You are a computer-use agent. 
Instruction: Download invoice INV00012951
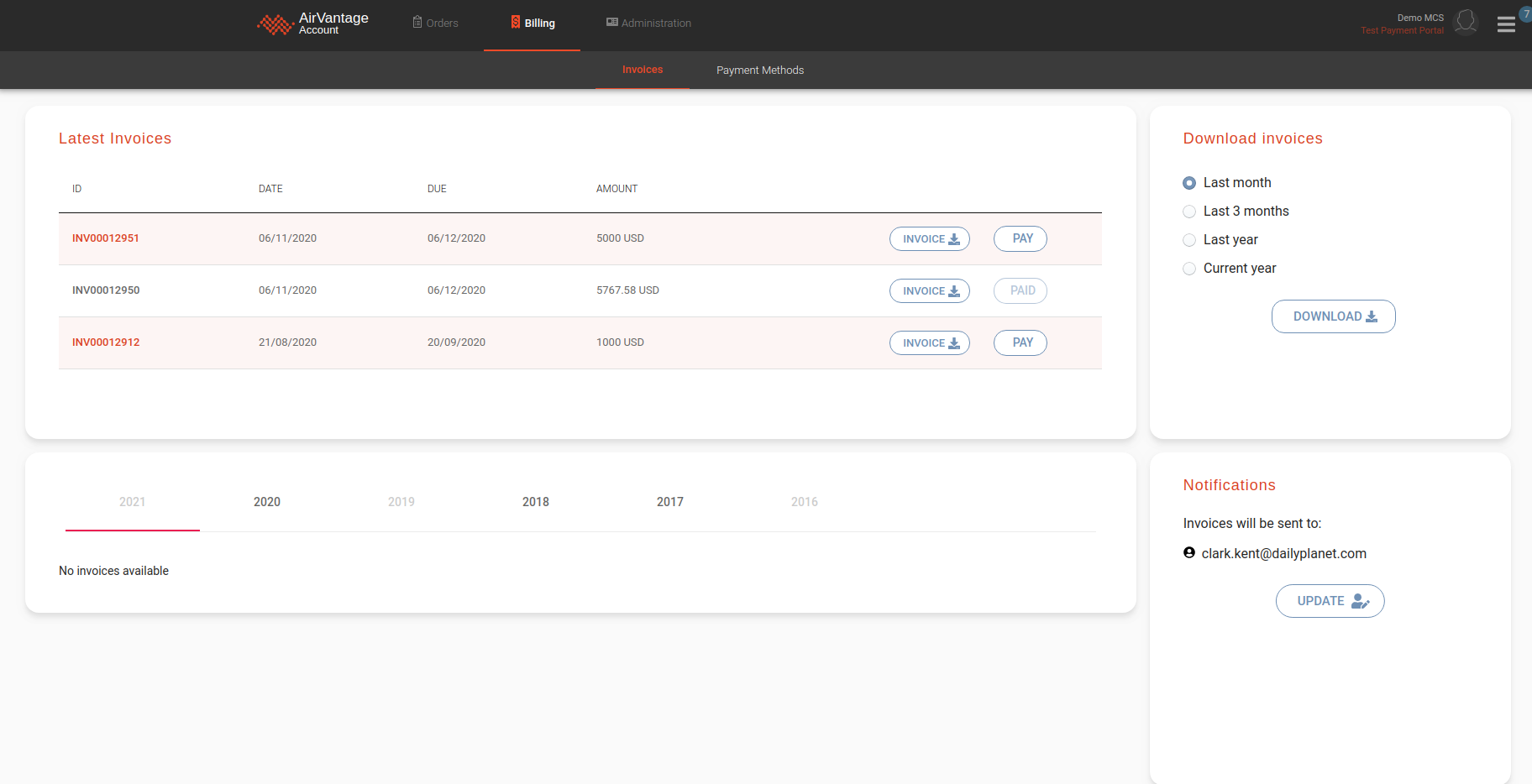click(929, 239)
